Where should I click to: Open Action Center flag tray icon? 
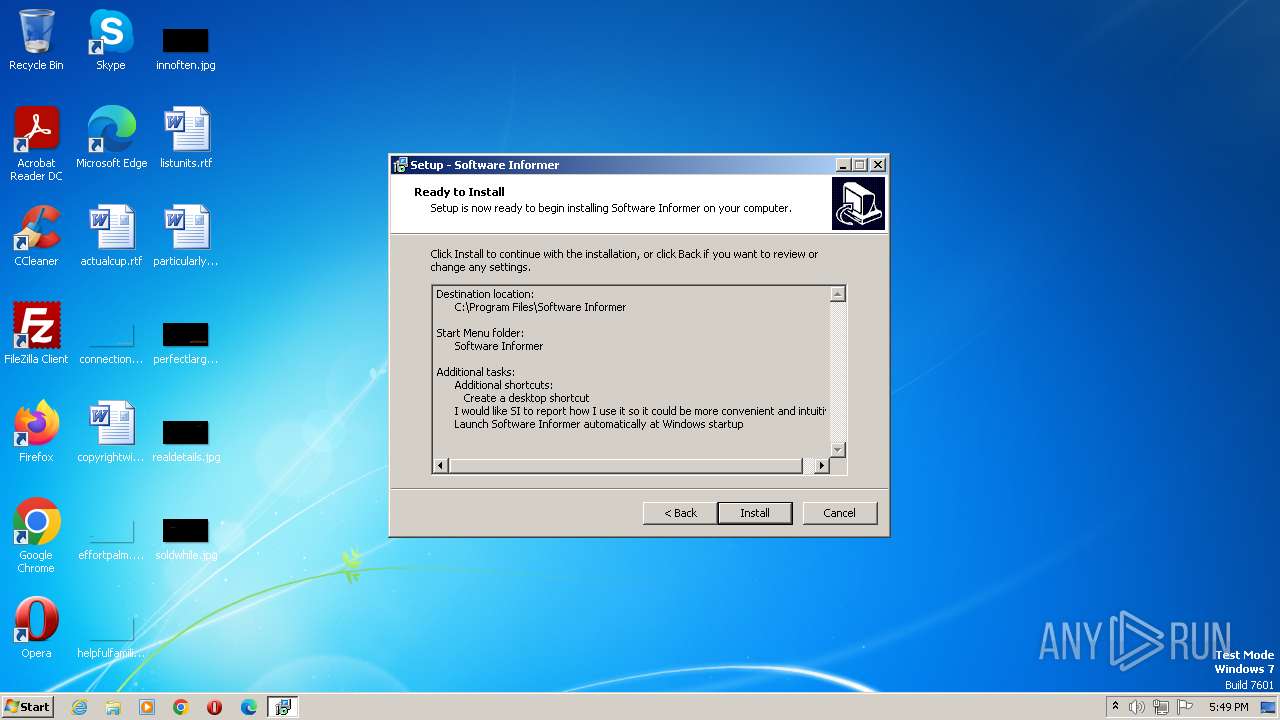point(1185,707)
